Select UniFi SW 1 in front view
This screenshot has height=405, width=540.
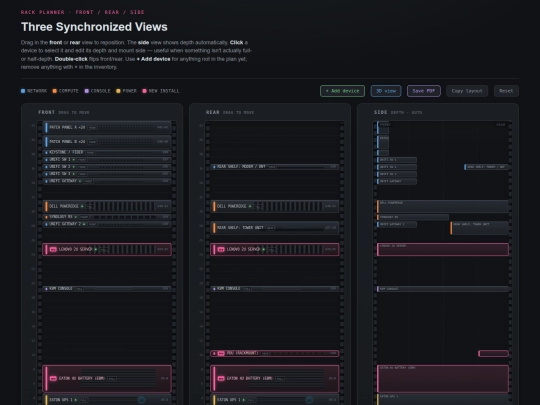point(107,159)
